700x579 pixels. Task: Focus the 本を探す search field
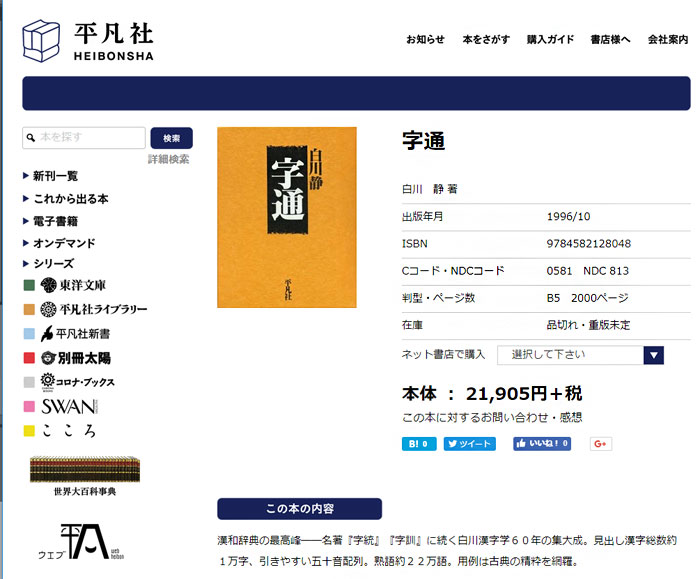pos(84,137)
